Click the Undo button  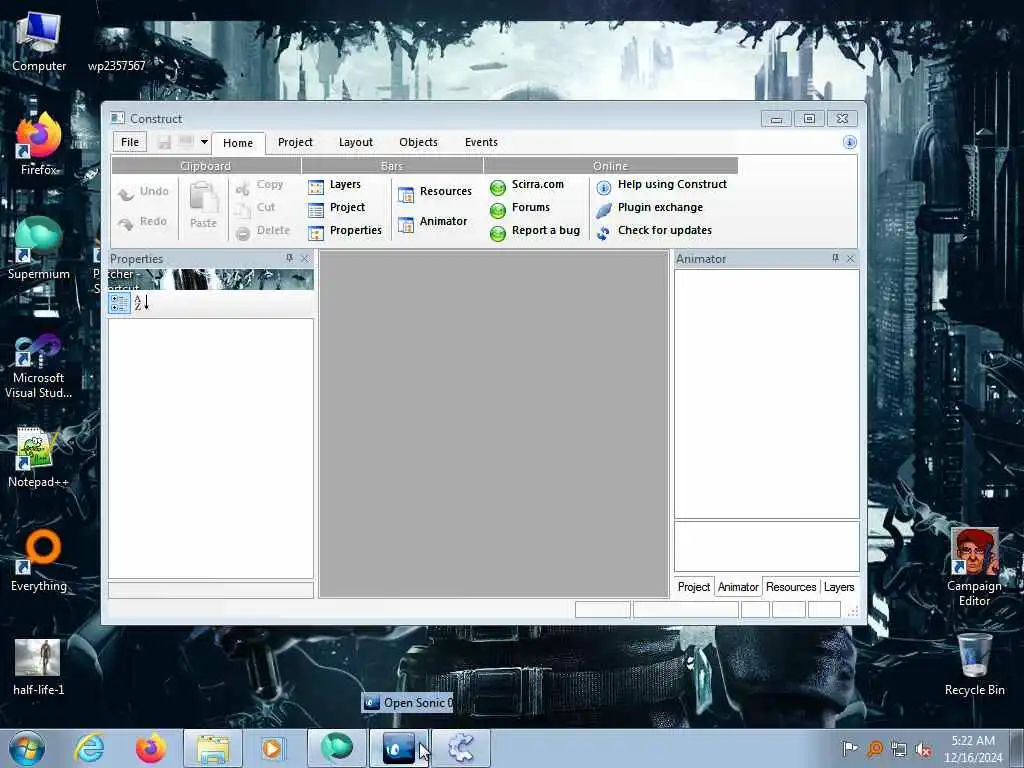pyautogui.click(x=143, y=192)
